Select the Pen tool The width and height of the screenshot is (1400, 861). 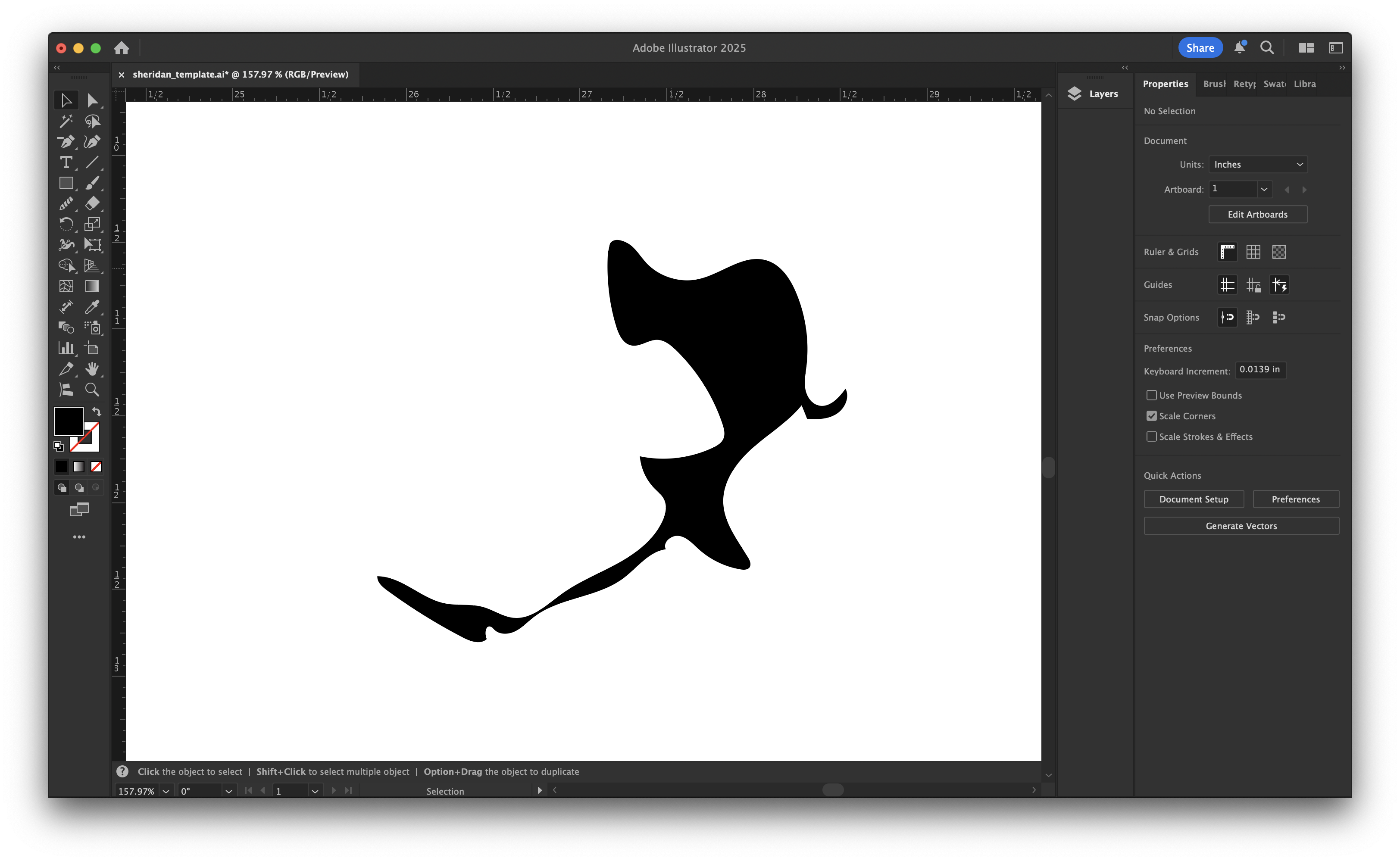click(67, 142)
